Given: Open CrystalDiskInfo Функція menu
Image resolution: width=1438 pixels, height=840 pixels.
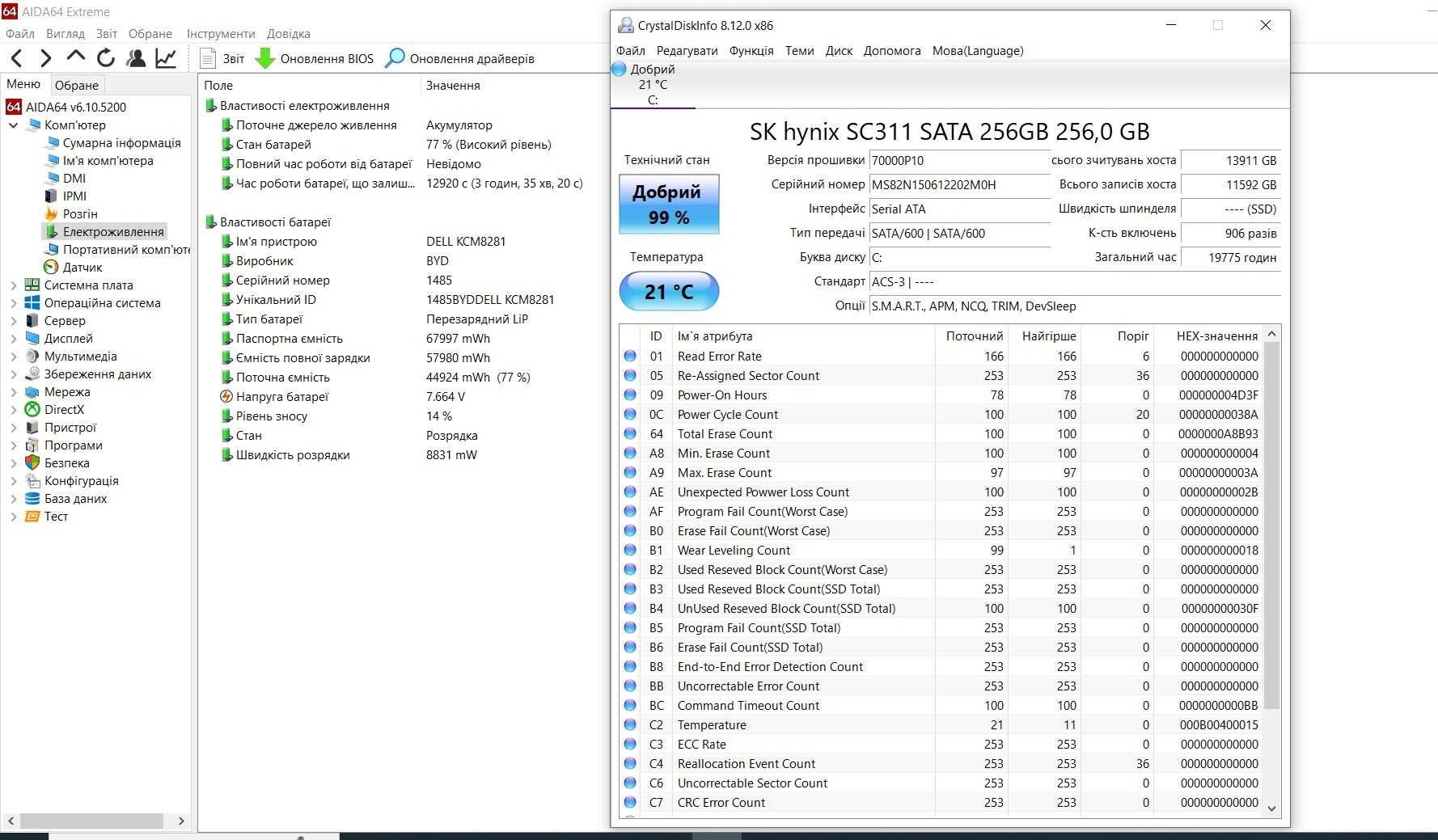Looking at the screenshot, I should point(751,50).
